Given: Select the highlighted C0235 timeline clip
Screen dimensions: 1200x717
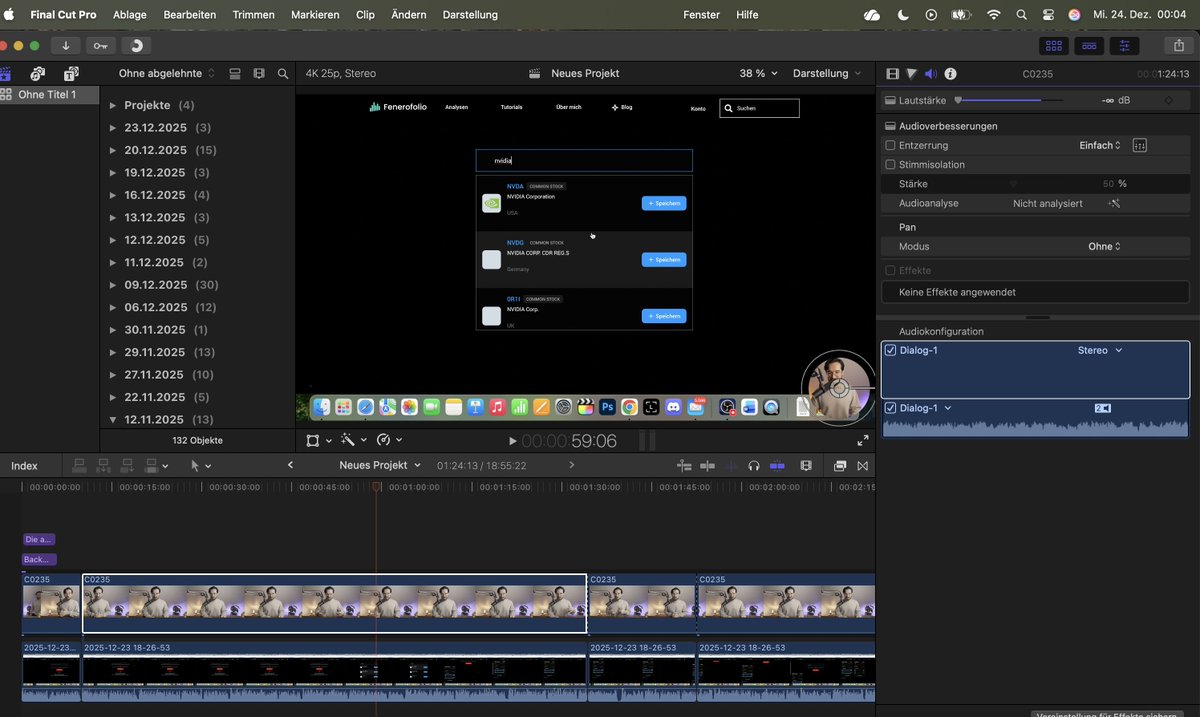Looking at the screenshot, I should [x=334, y=603].
